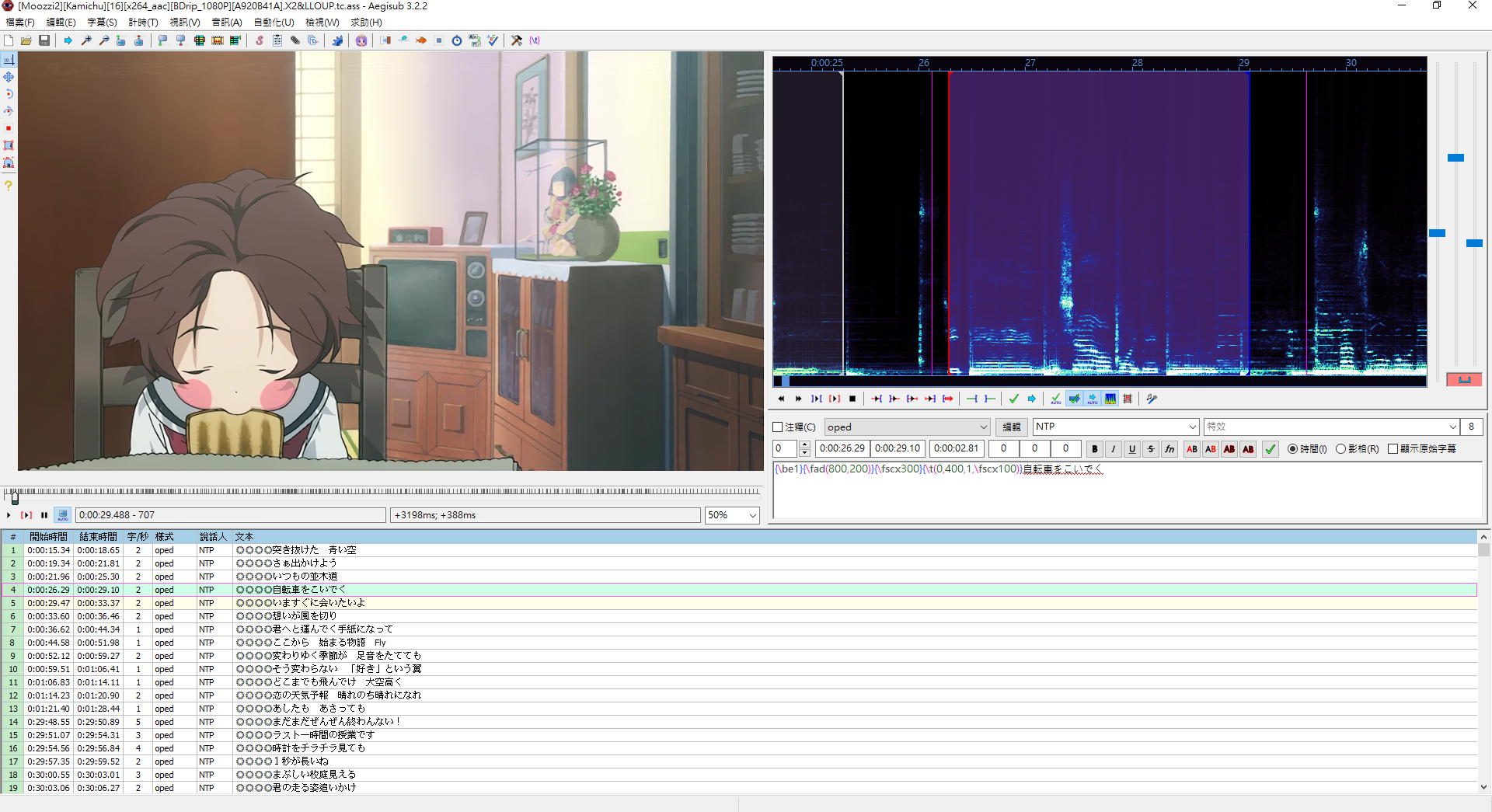Toggle link zoom and volume sliders button

coord(1464,379)
